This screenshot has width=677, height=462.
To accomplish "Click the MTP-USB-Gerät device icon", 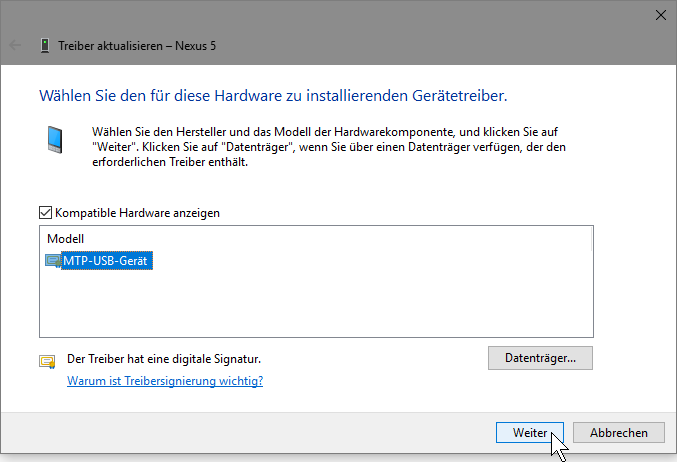I will point(53,261).
